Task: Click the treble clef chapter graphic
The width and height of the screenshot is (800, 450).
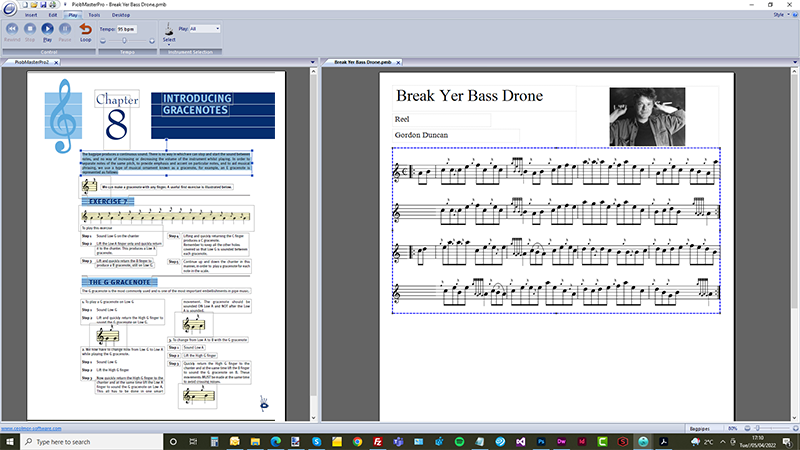Action: [63, 116]
